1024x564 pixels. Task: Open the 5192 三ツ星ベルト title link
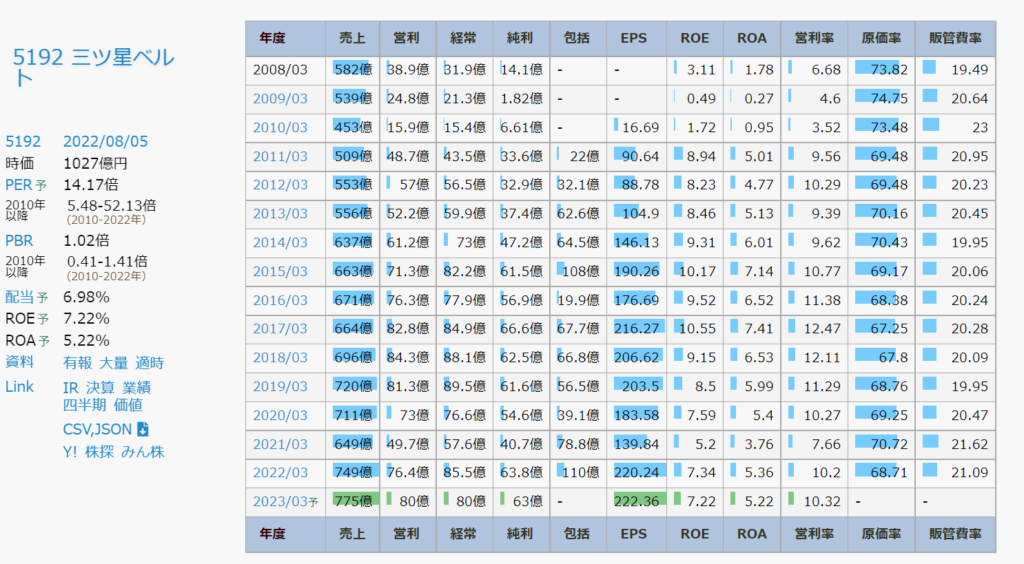[x=93, y=68]
